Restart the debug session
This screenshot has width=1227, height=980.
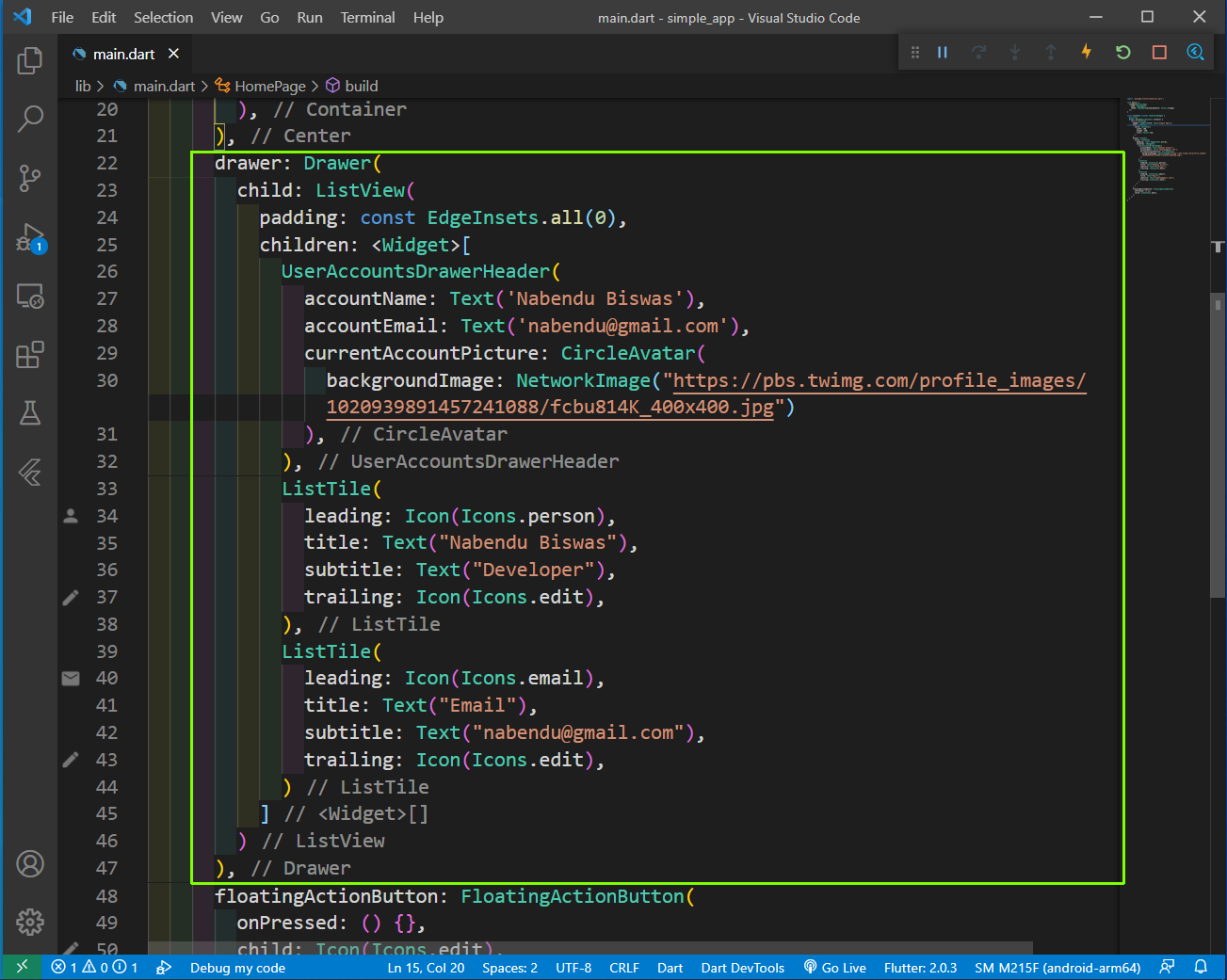click(x=1122, y=53)
